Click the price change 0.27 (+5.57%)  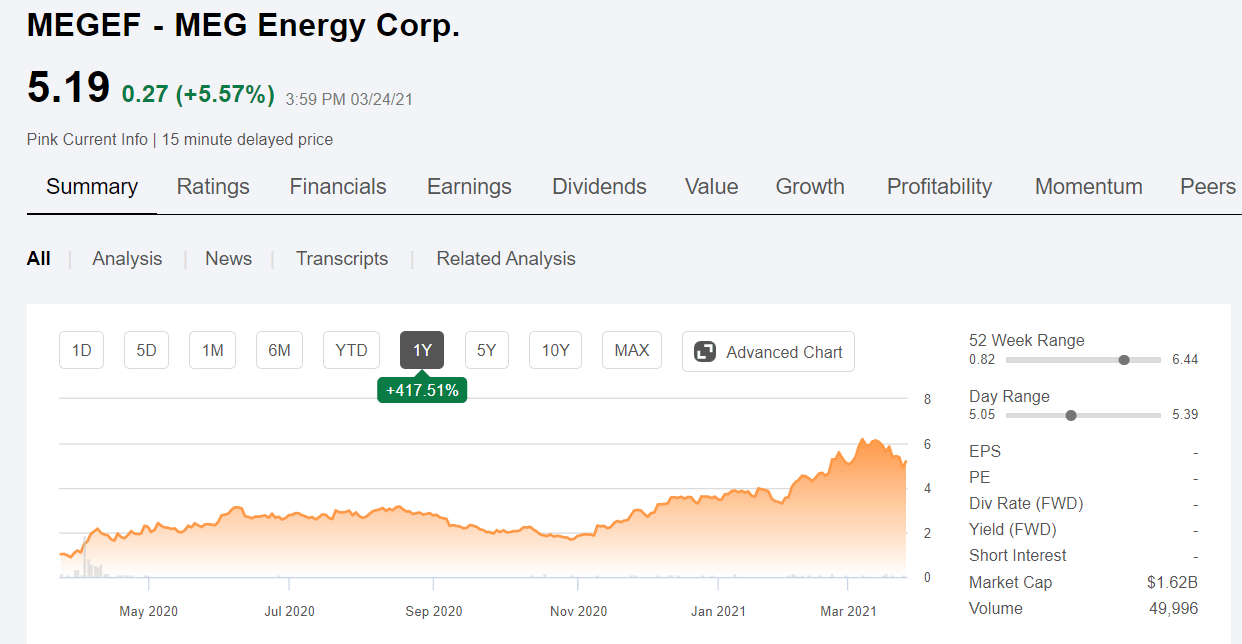[198, 95]
